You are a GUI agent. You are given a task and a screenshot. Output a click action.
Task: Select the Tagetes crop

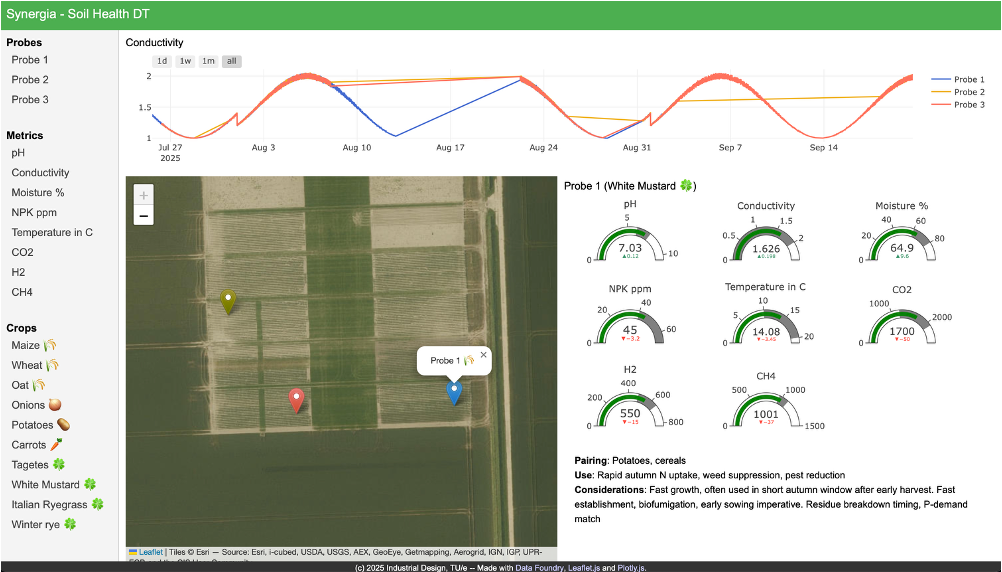tap(38, 464)
